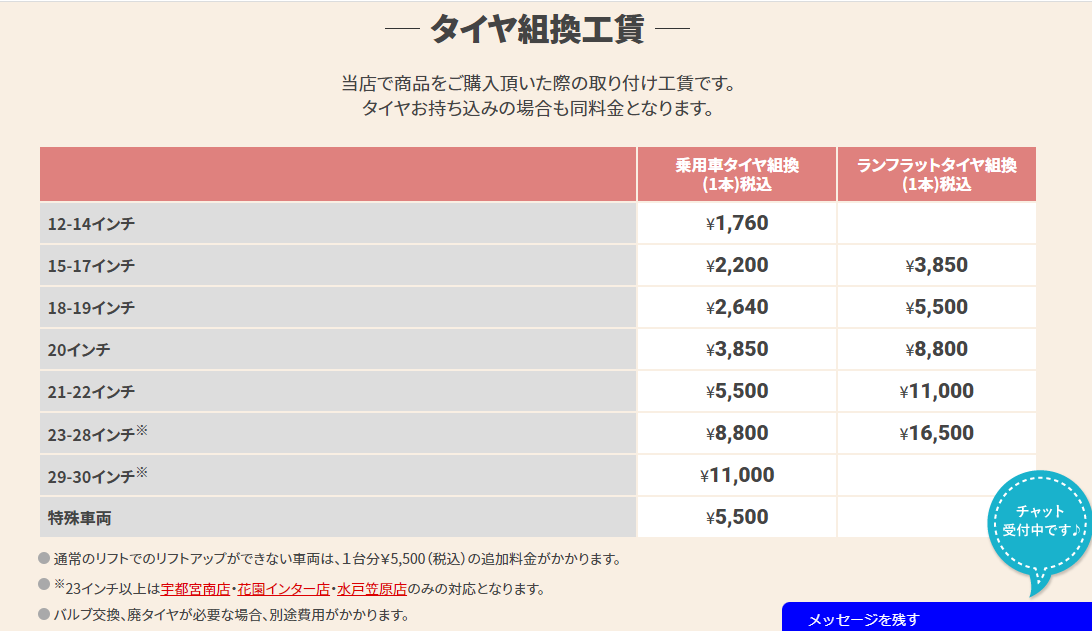Image resolution: width=1092 pixels, height=631 pixels.
Task: Select the ランフラットタイヤ組換 column header
Action: click(936, 174)
